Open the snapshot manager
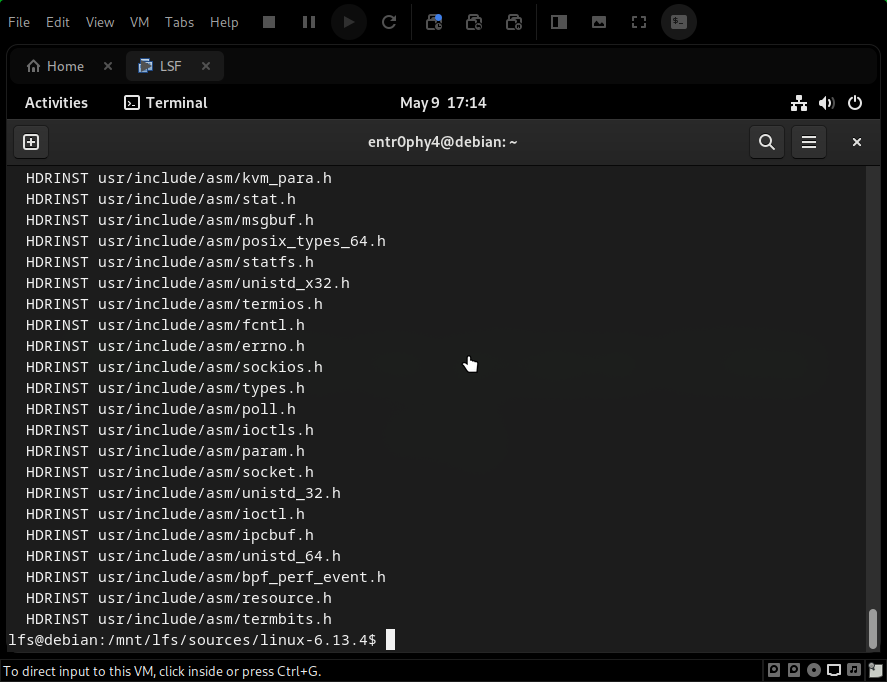 pos(513,21)
